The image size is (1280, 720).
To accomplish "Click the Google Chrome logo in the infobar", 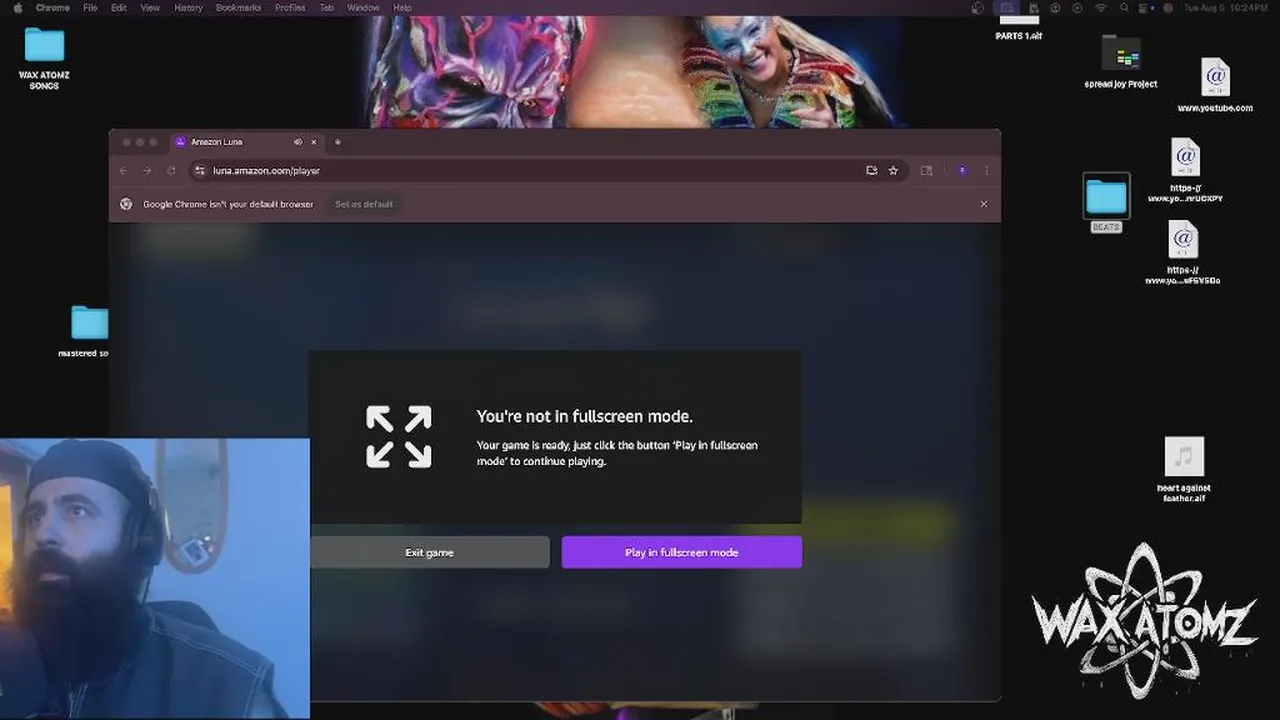I will click(126, 204).
